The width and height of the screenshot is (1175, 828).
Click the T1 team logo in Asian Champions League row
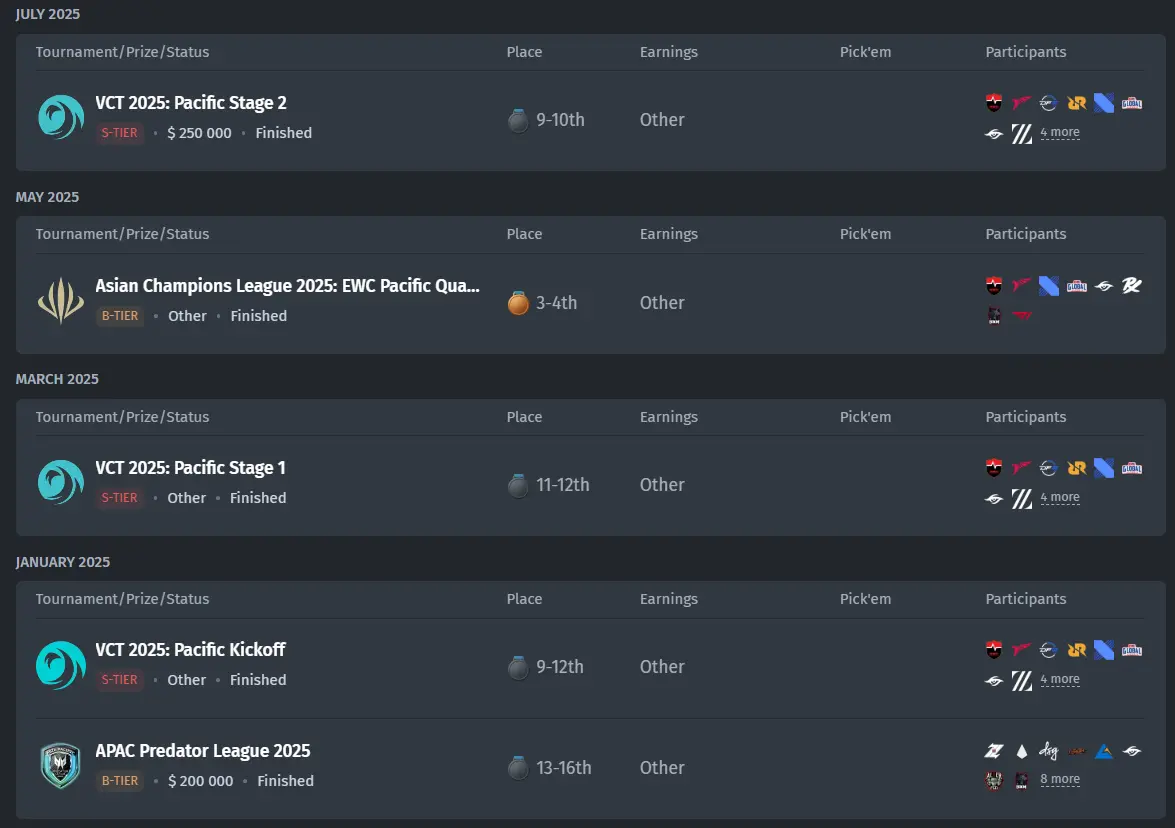tap(1021, 316)
